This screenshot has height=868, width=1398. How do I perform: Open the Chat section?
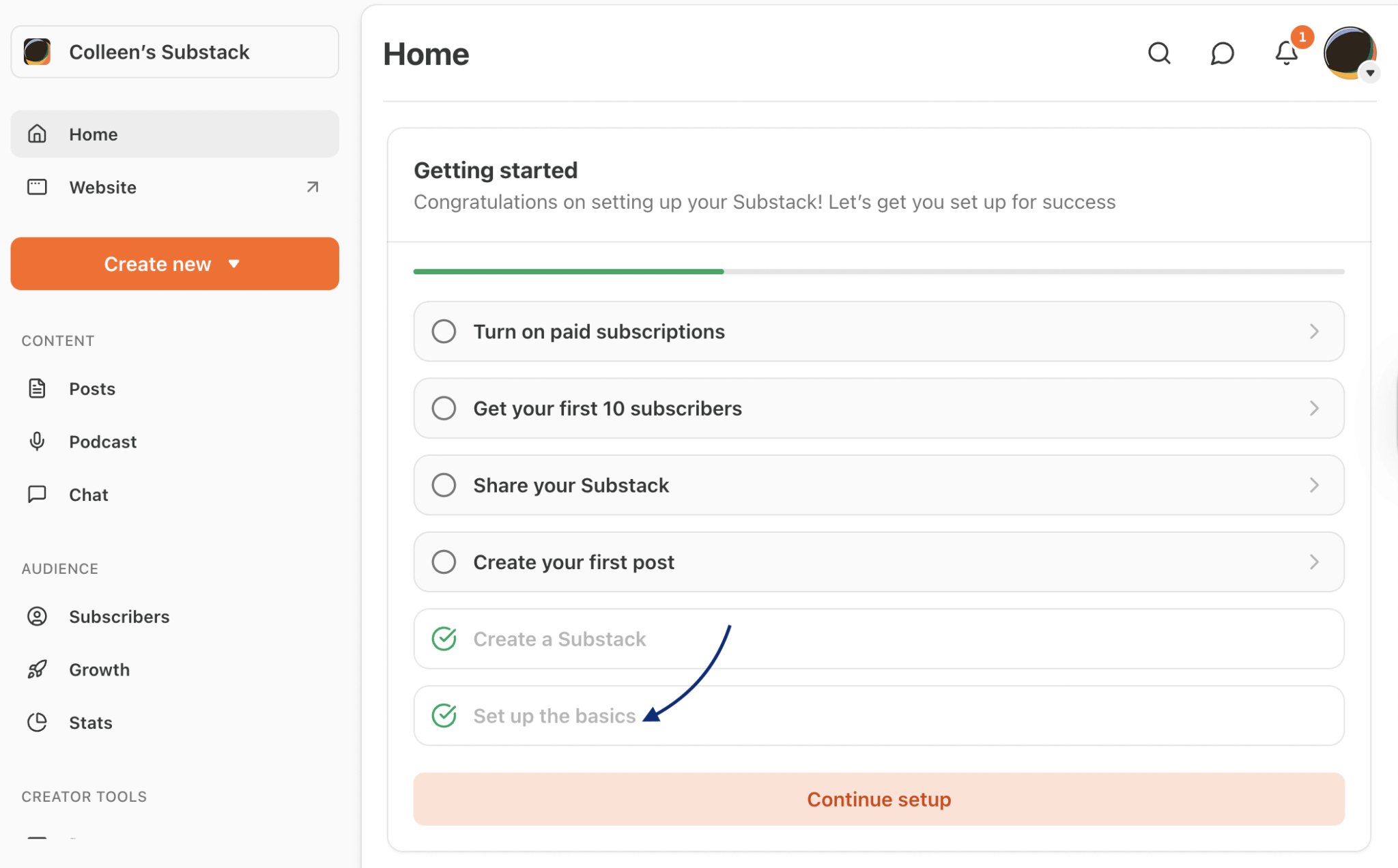coord(88,494)
